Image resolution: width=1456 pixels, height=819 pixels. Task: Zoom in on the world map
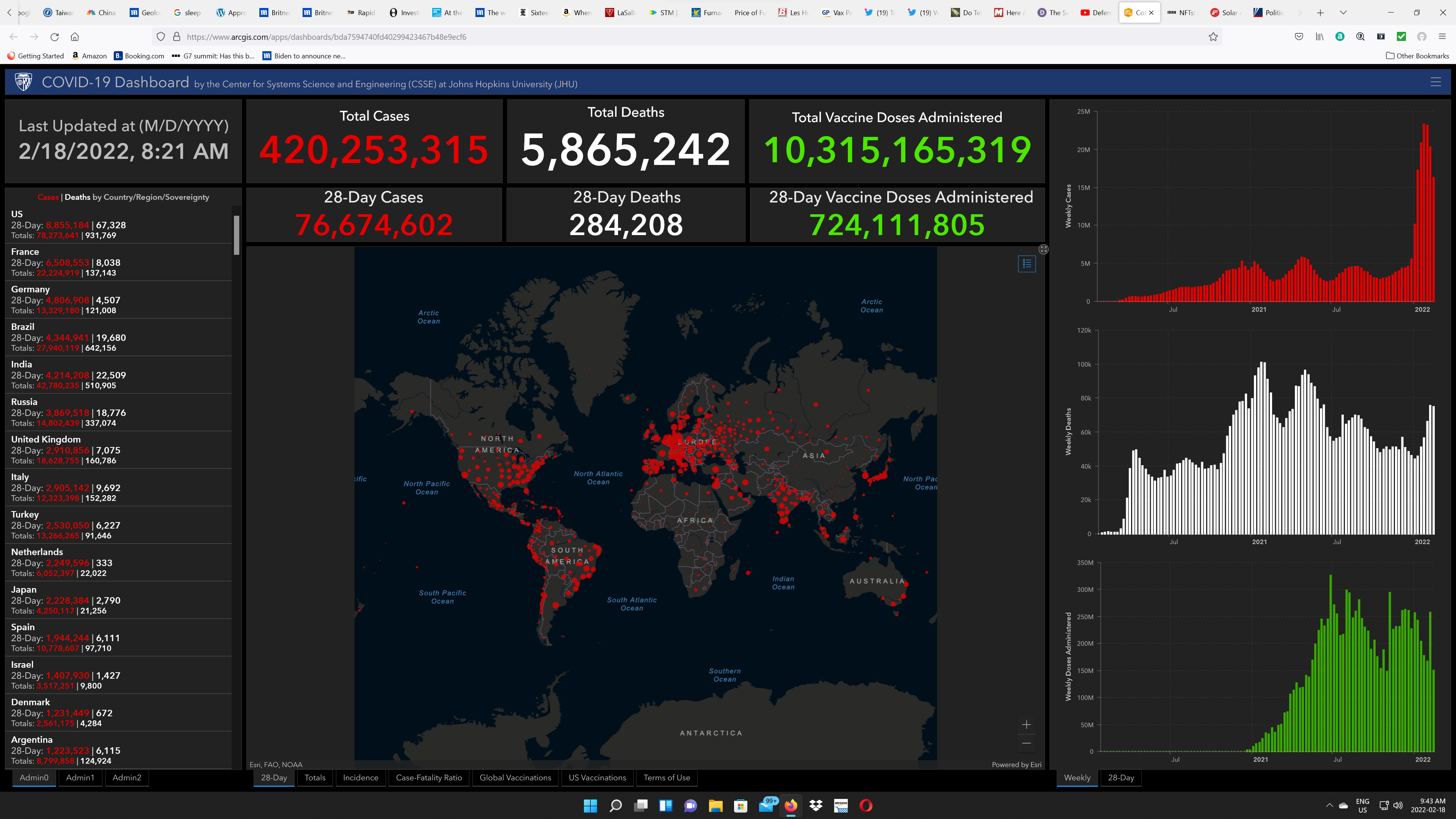tap(1026, 725)
